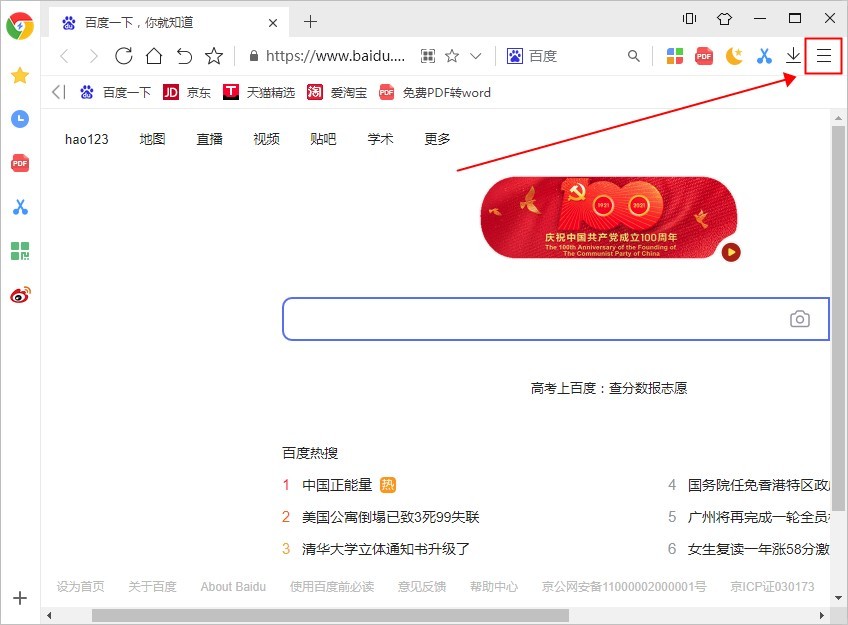
Task: Select the 百度一下，你就知道 tab
Action: click(x=169, y=23)
